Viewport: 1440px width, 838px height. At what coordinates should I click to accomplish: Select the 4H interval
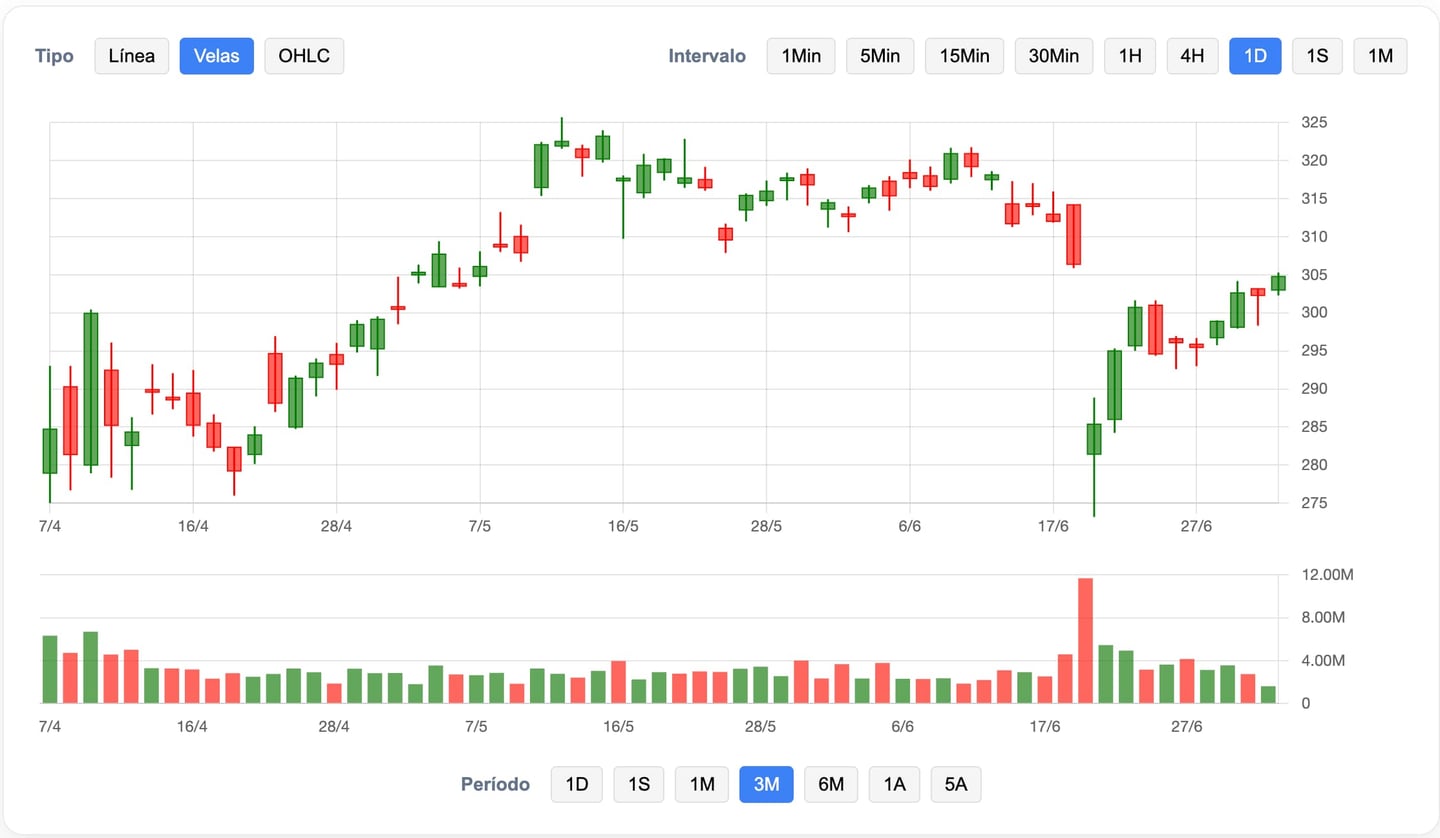(x=1192, y=56)
